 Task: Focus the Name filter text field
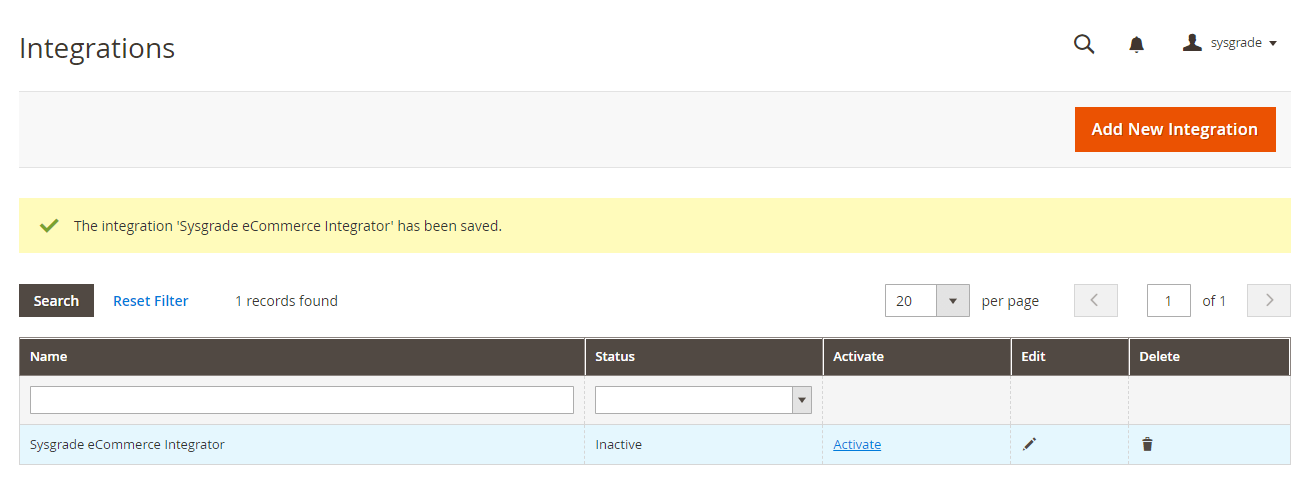302,400
